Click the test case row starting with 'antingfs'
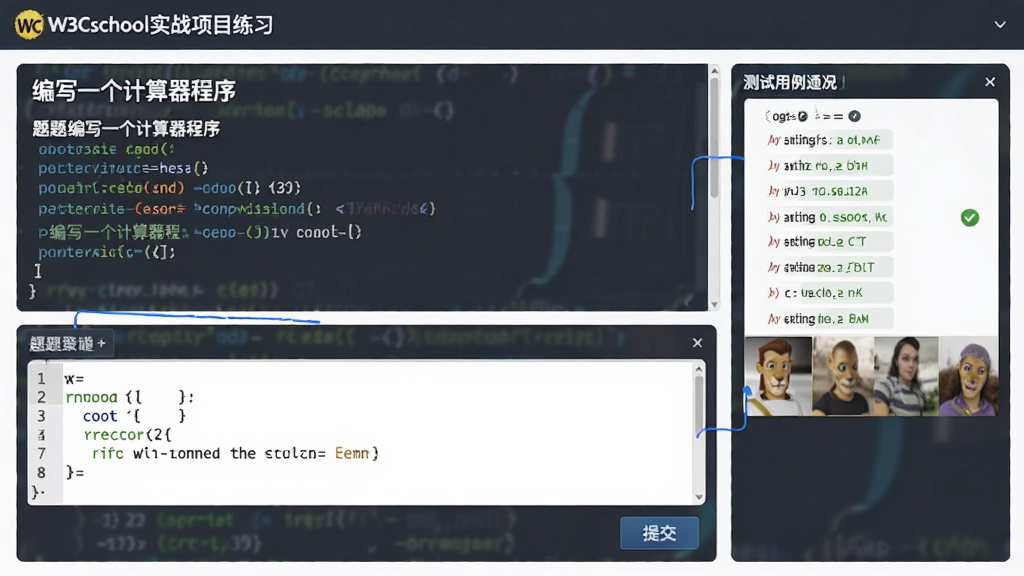 point(828,140)
